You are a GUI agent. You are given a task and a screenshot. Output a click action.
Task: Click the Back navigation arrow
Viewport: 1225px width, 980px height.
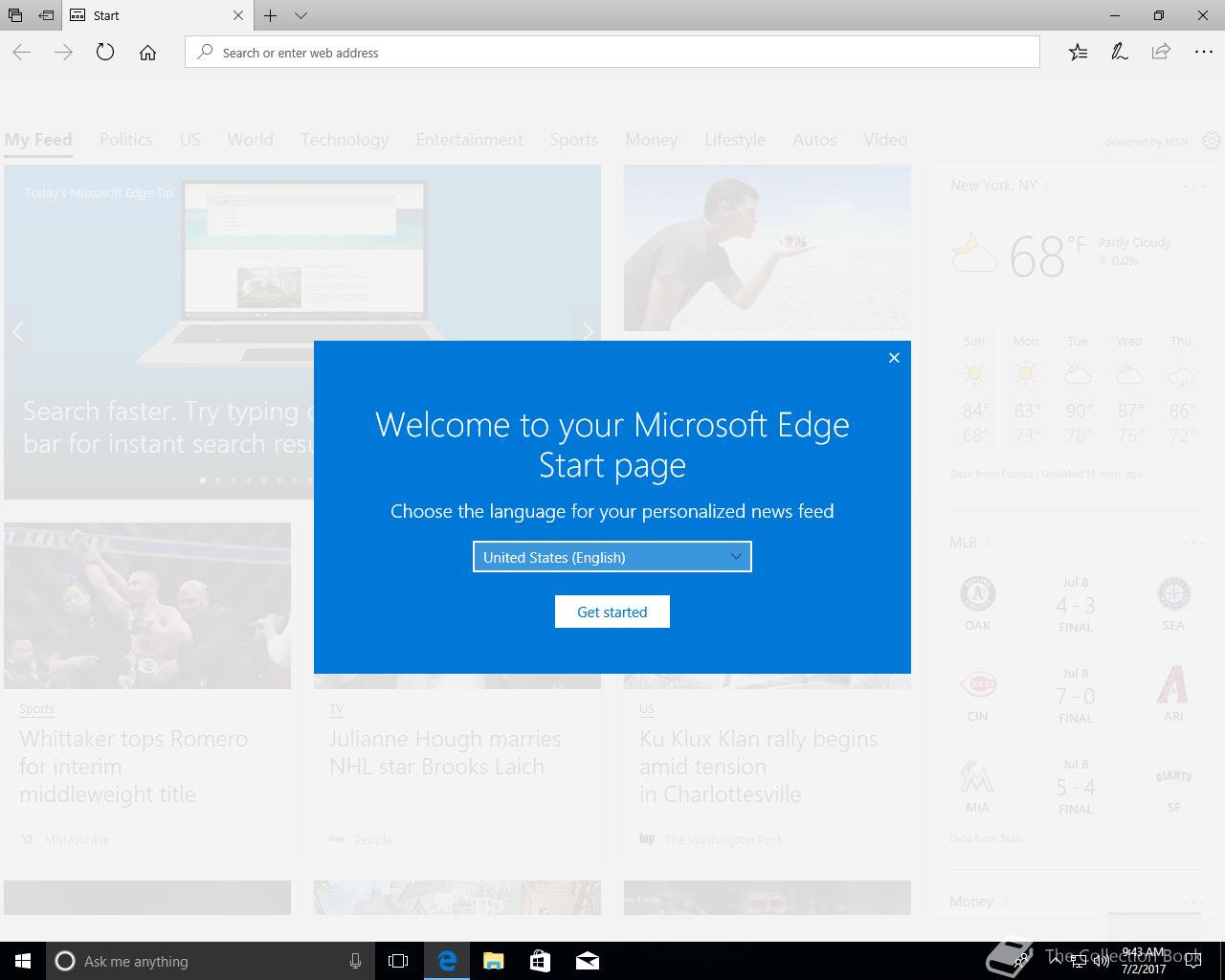tap(22, 53)
